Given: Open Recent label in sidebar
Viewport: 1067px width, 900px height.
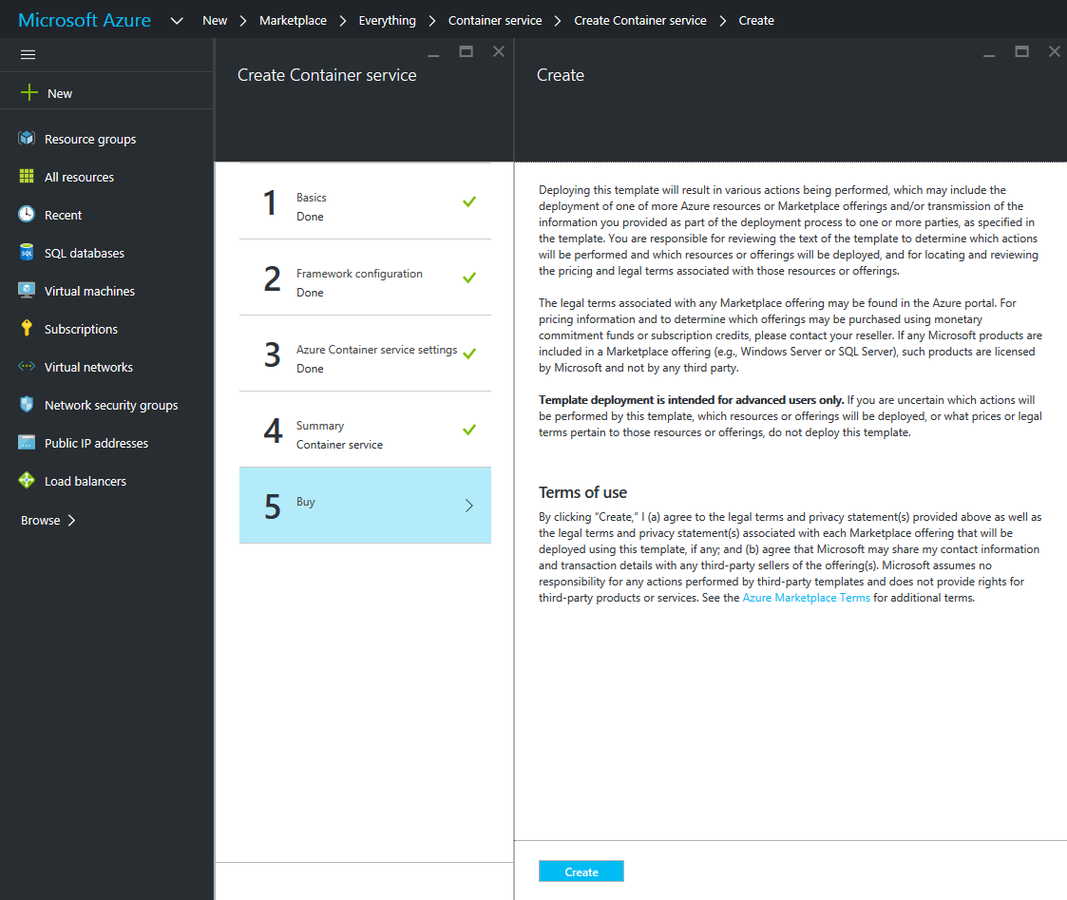Looking at the screenshot, I should (x=63, y=215).
